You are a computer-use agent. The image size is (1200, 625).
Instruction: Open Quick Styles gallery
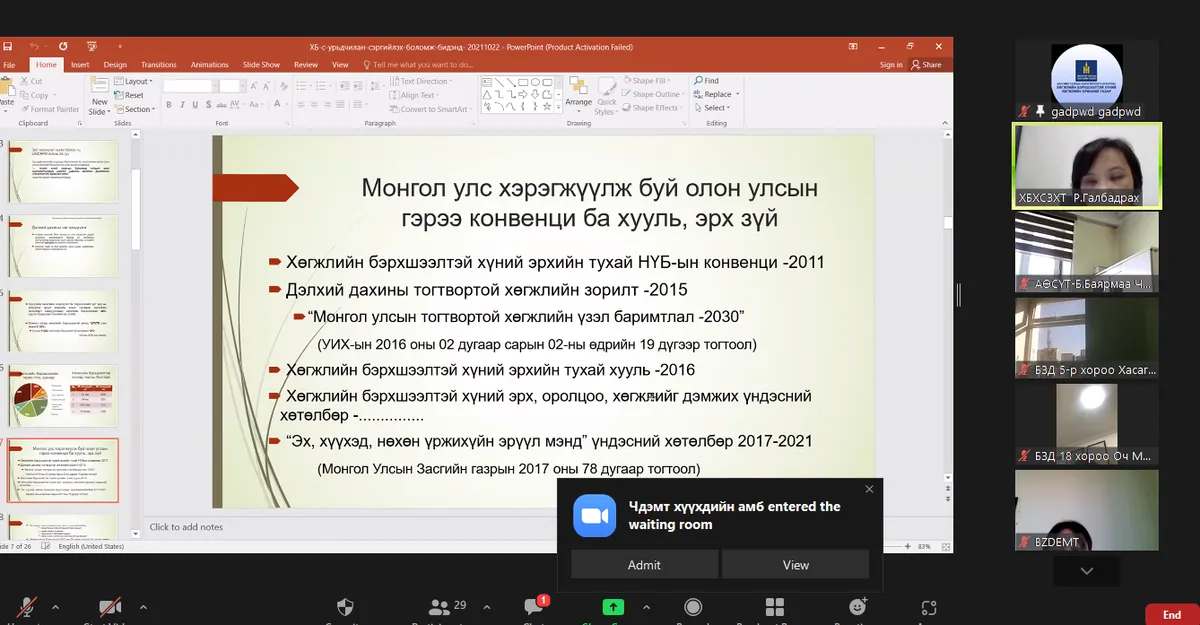(x=607, y=94)
